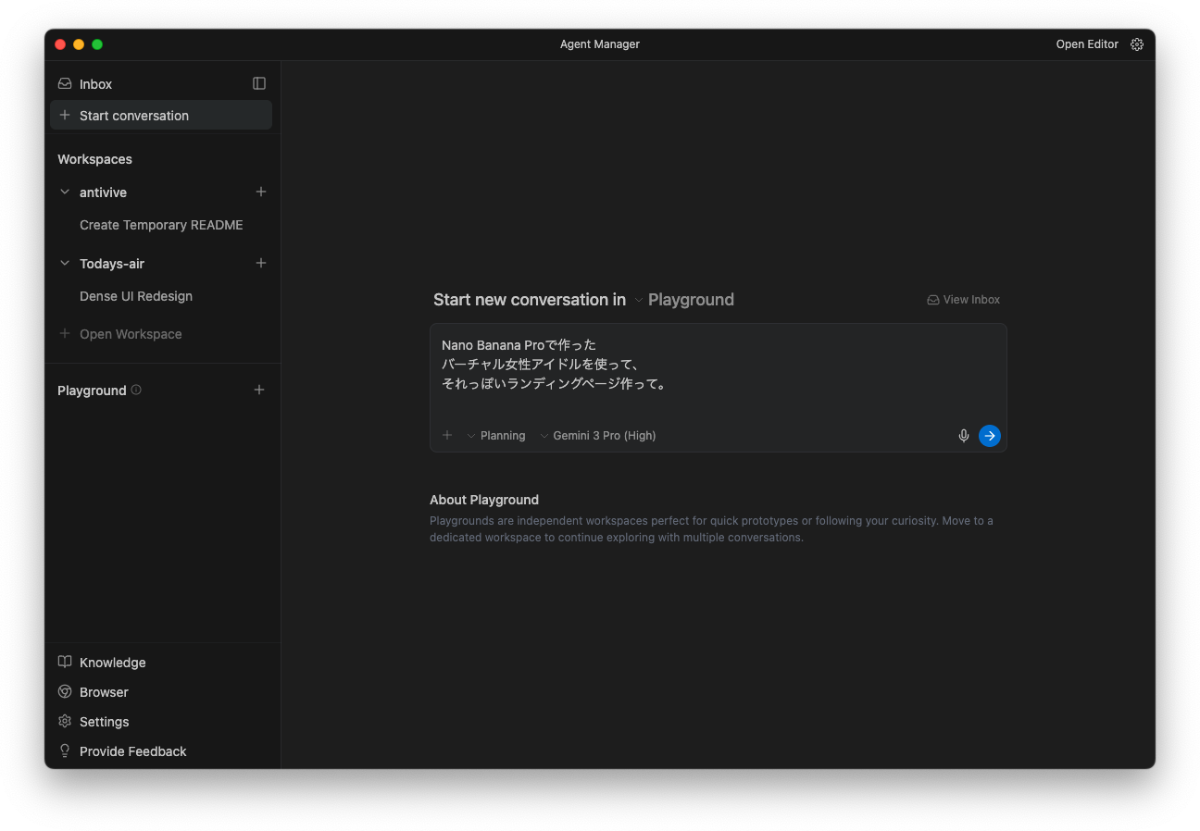Toggle the sidebar panel icon
The width and height of the screenshot is (1200, 831).
click(259, 84)
